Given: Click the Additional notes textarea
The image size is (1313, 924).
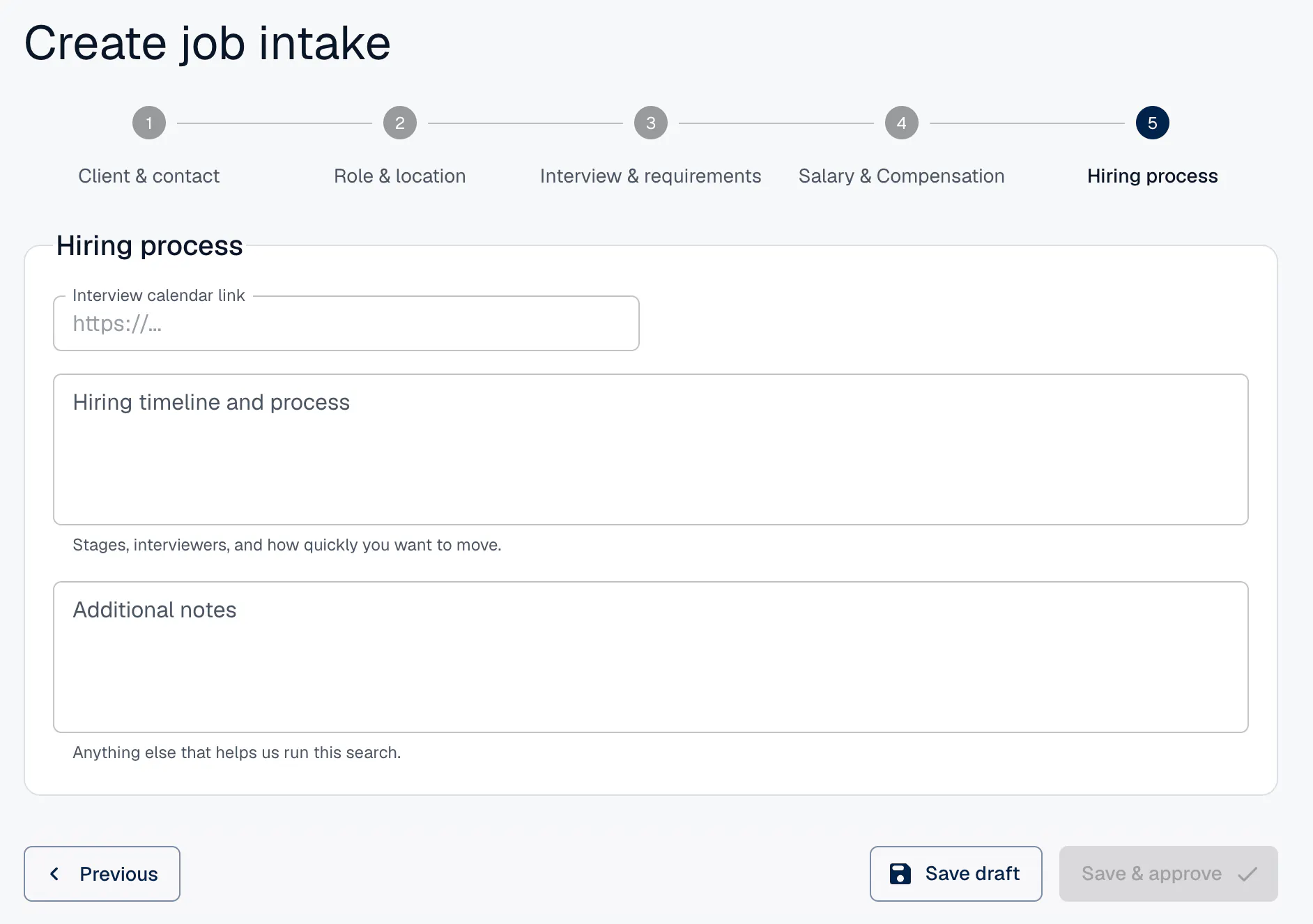Looking at the screenshot, I should coord(651,657).
